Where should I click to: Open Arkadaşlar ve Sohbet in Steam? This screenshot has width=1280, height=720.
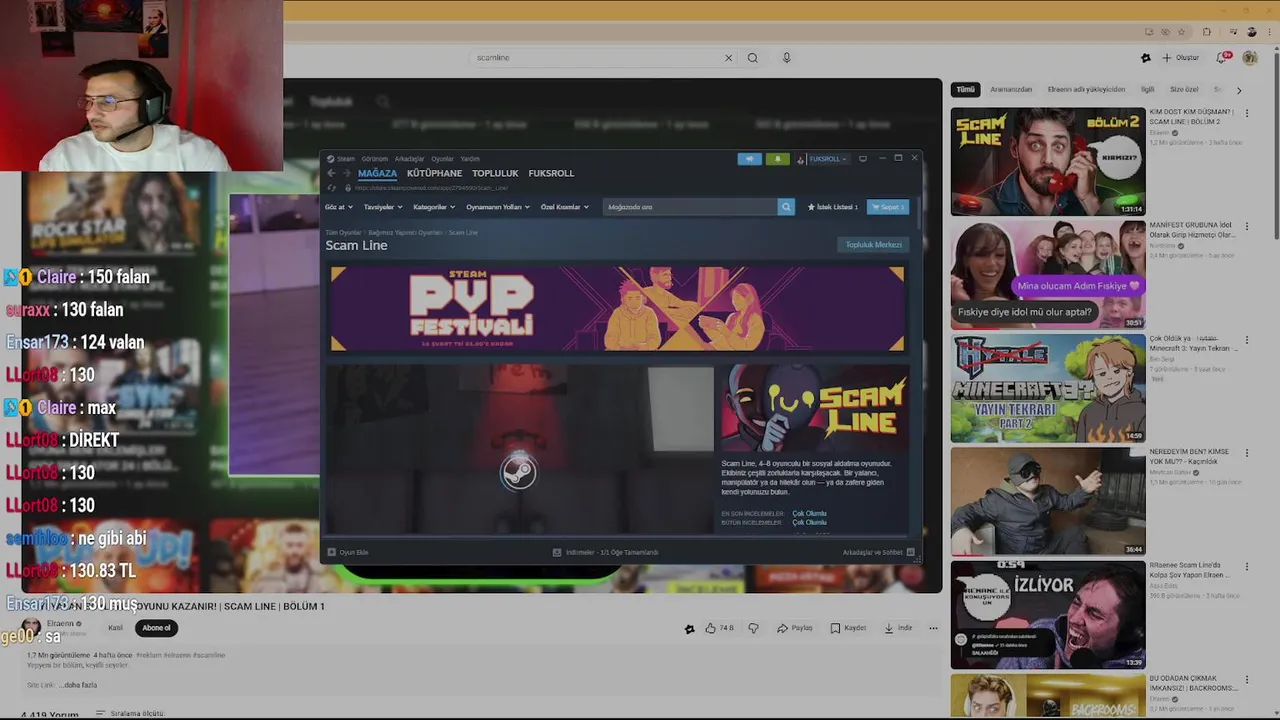pyautogui.click(x=878, y=552)
